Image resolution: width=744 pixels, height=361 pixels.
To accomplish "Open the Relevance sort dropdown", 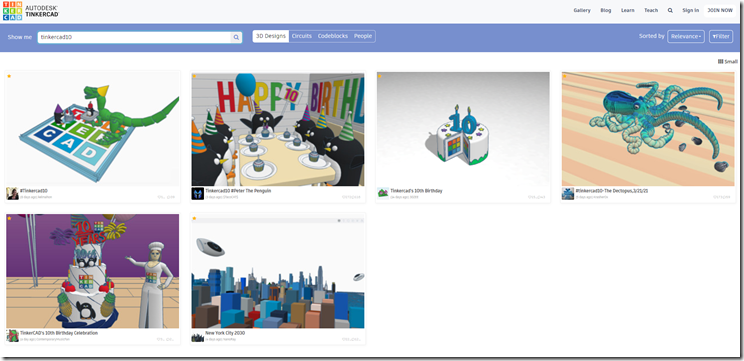I will (686, 37).
